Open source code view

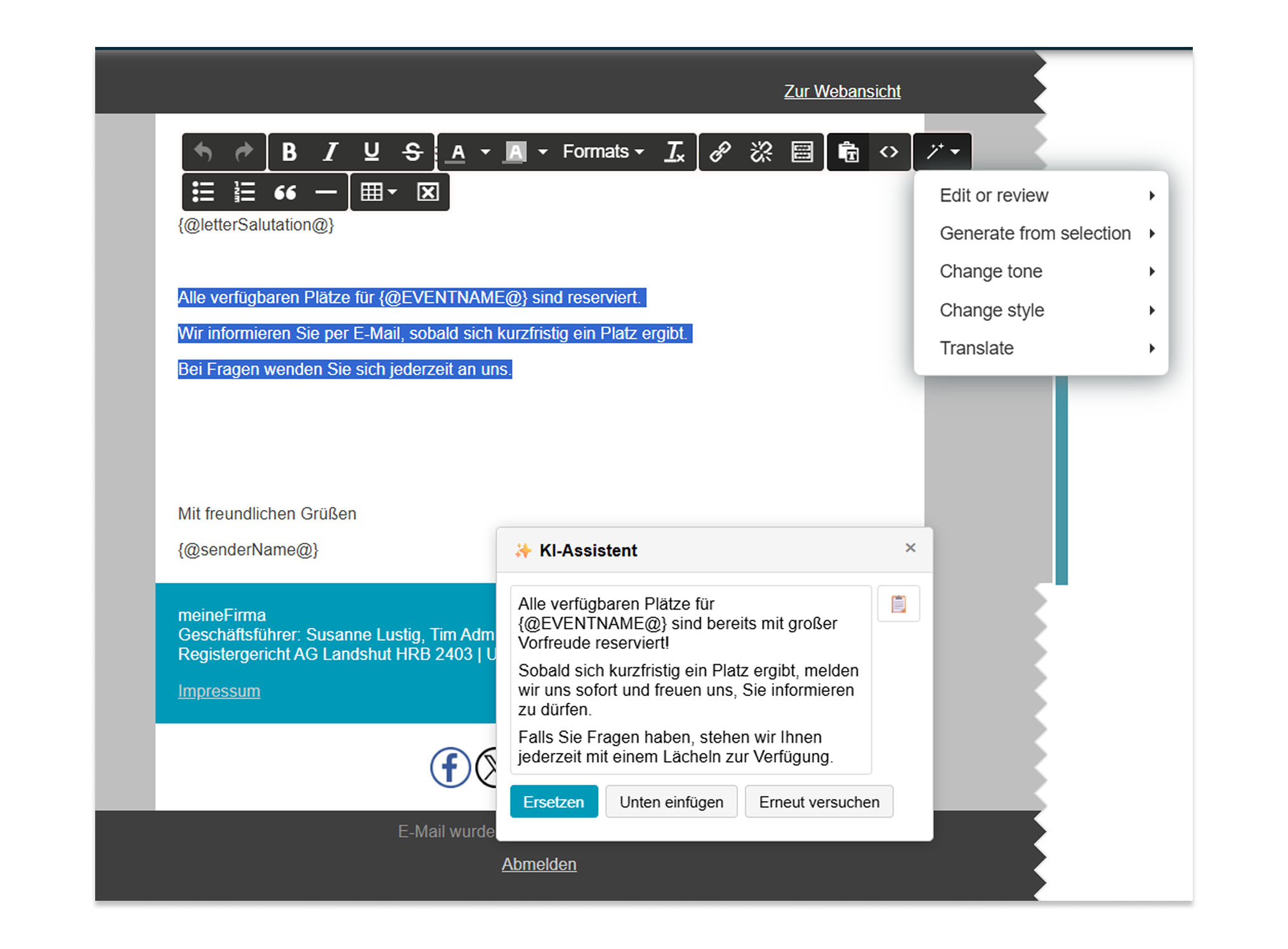889,152
